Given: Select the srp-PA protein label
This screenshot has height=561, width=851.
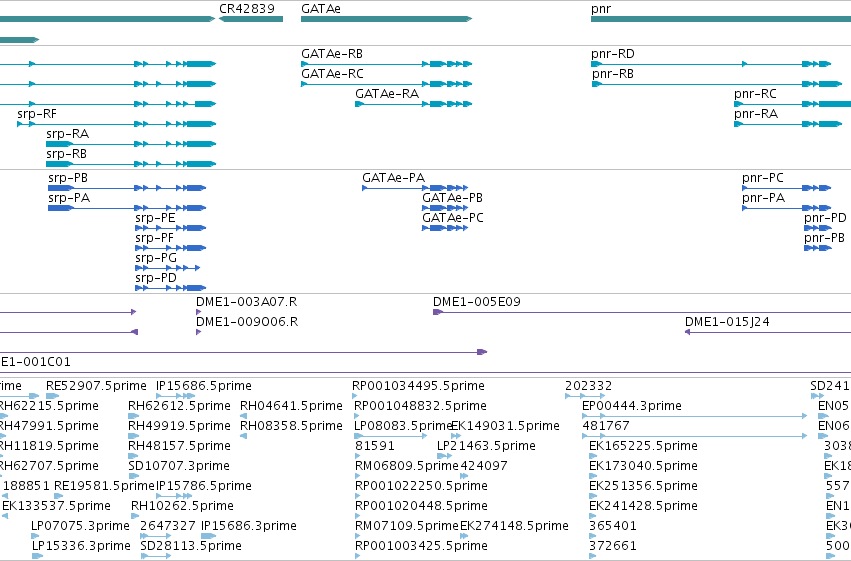Looking at the screenshot, I should [x=69, y=198].
